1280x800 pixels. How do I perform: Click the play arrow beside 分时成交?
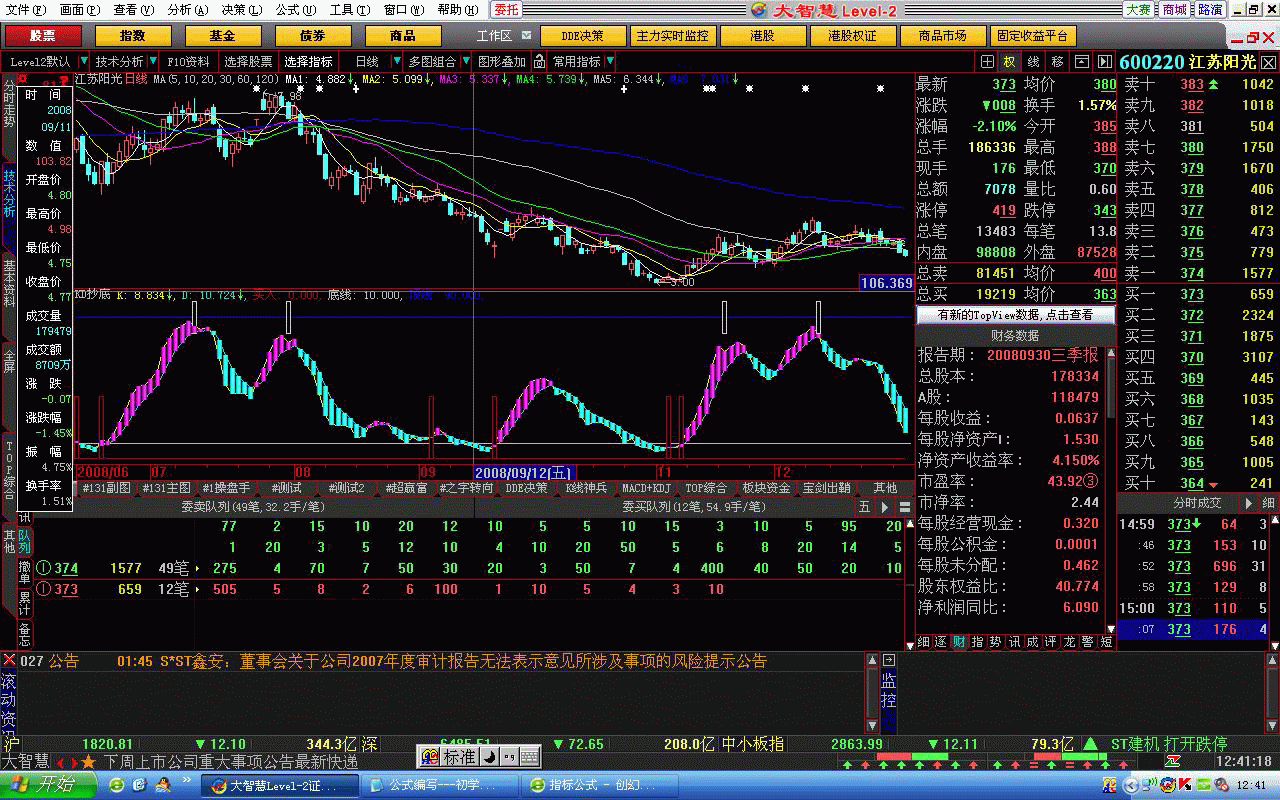(x=1250, y=503)
